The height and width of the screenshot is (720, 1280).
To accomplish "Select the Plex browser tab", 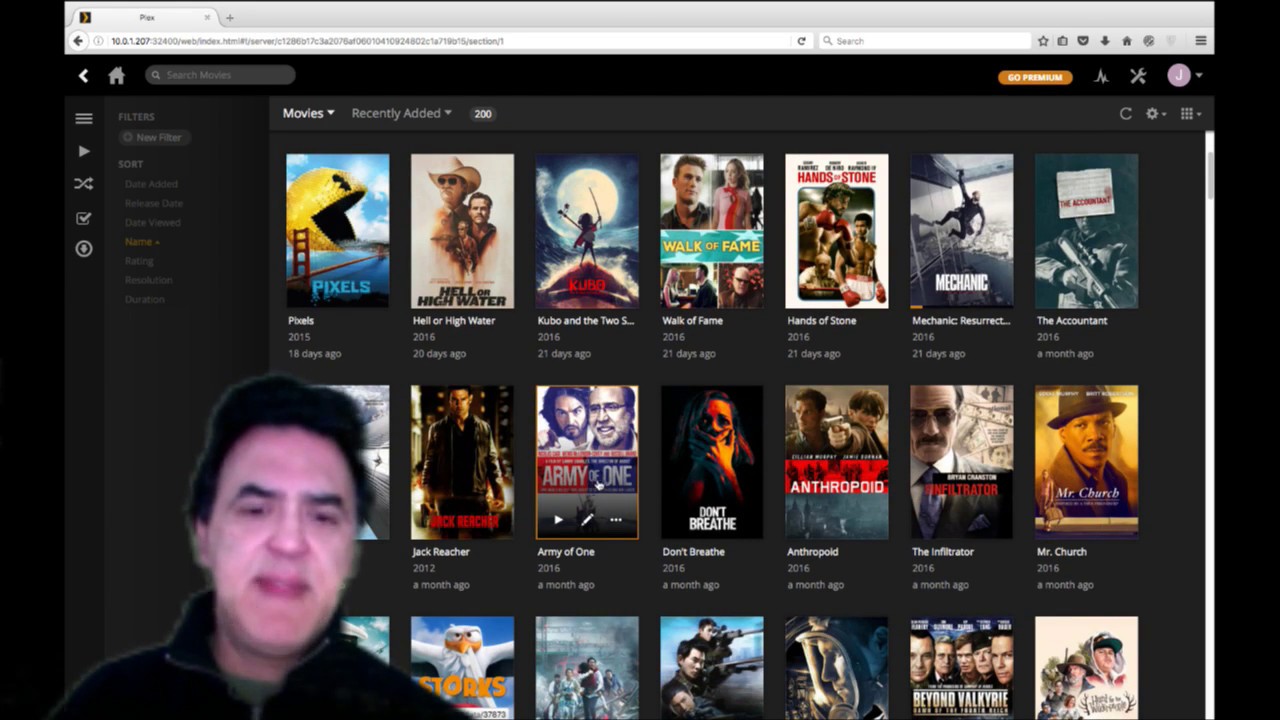I will [x=146, y=17].
